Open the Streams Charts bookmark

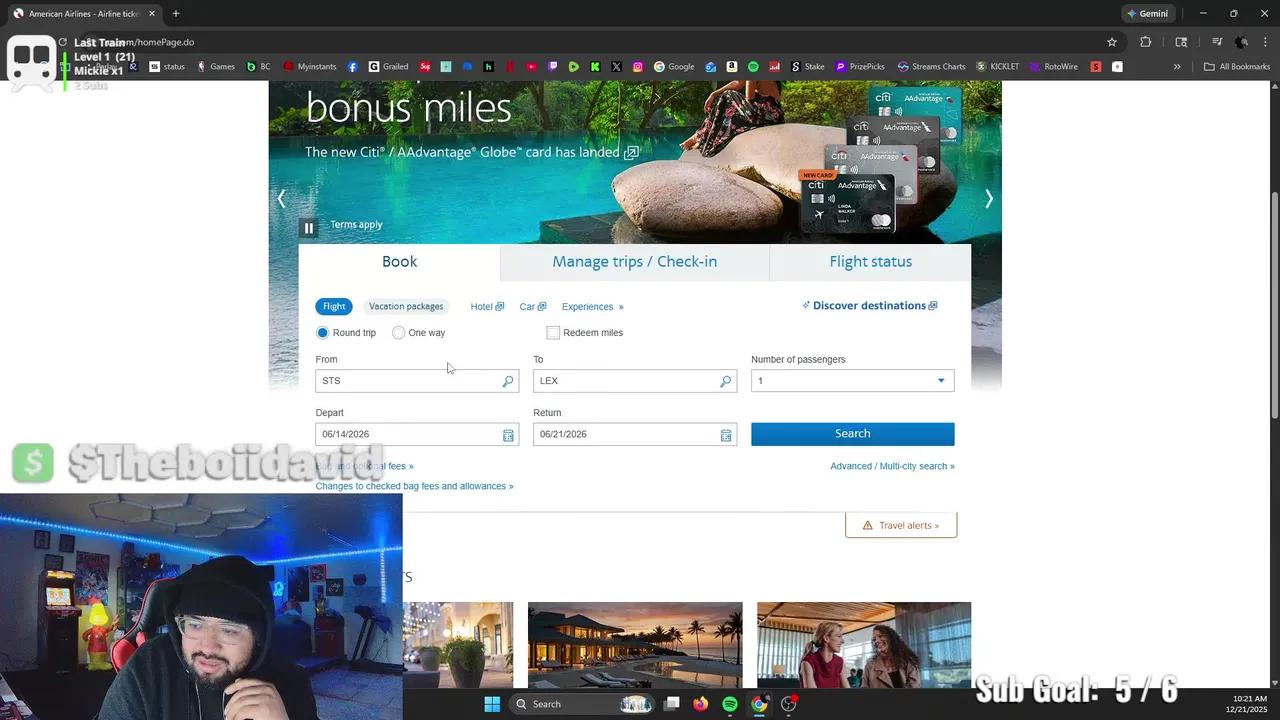click(931, 67)
